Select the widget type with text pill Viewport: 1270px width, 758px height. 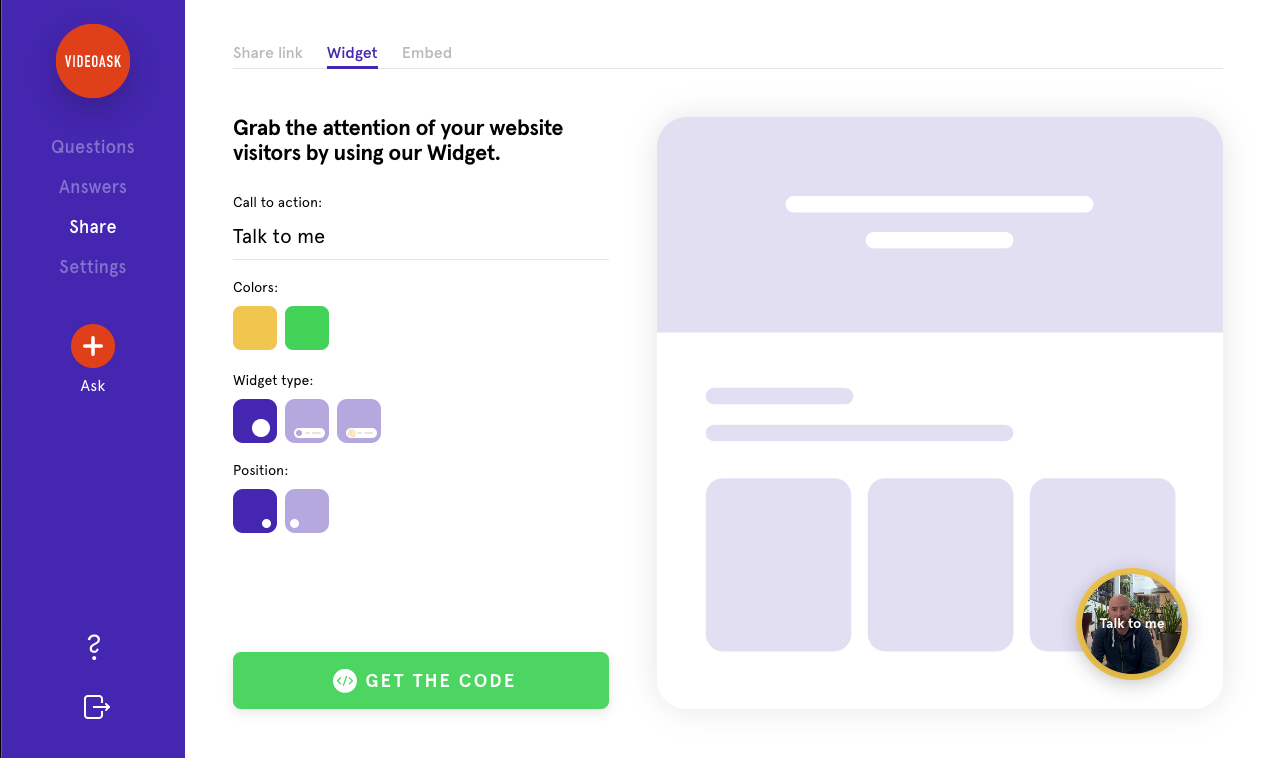point(307,420)
